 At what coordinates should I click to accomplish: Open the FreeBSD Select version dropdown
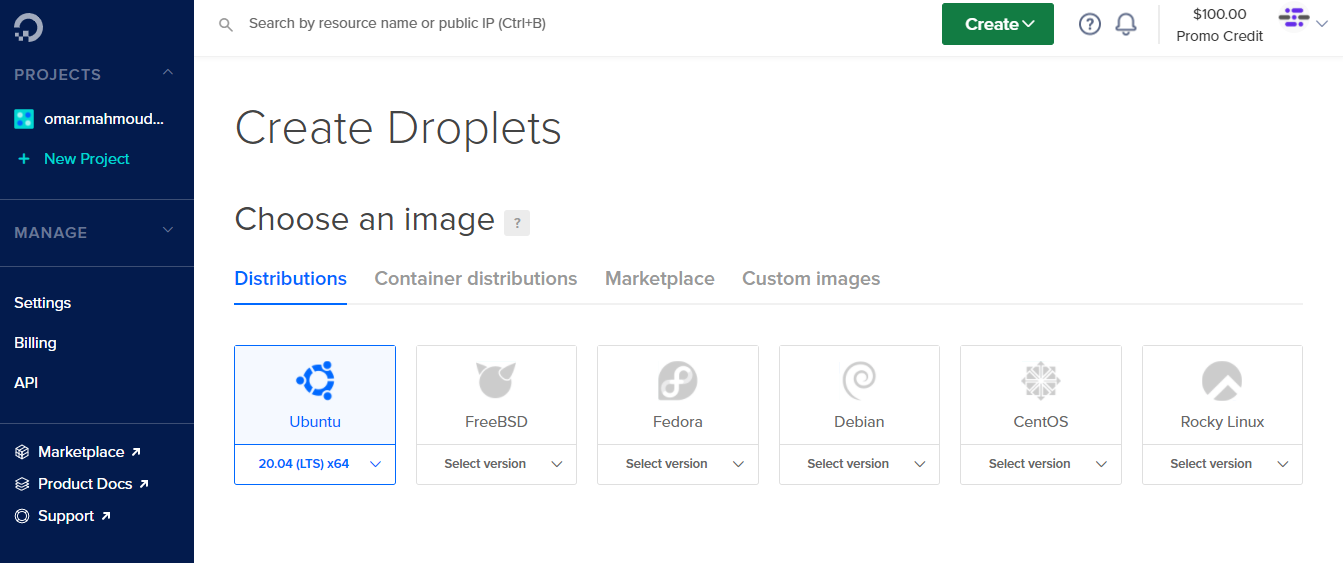496,464
